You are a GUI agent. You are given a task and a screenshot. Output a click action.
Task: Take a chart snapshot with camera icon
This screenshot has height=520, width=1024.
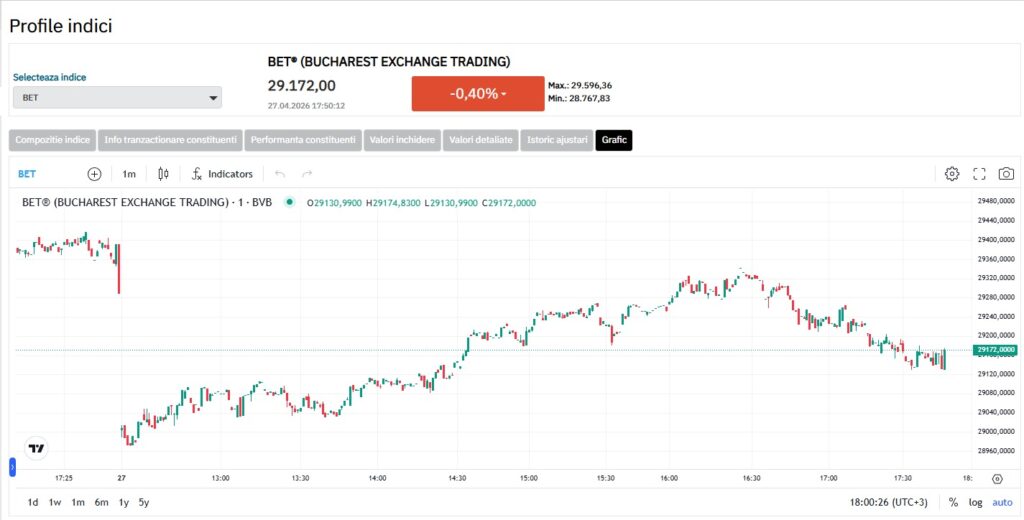tap(1006, 174)
